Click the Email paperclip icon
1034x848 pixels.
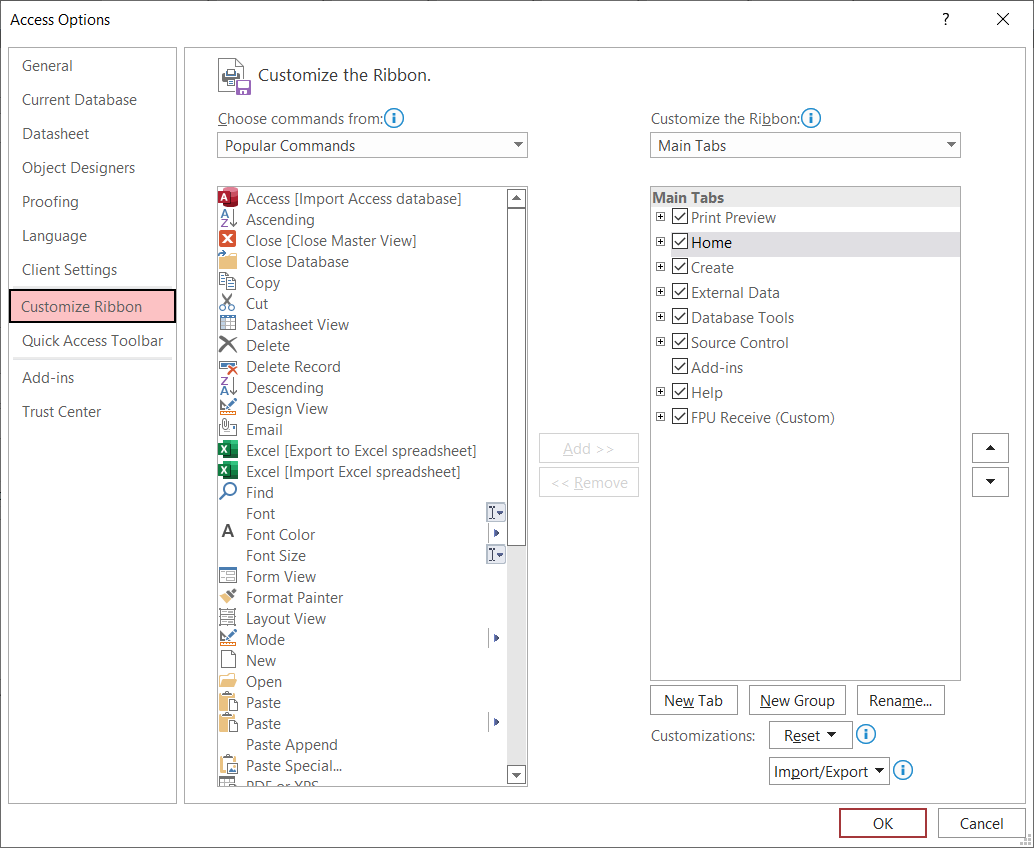pyautogui.click(x=228, y=429)
